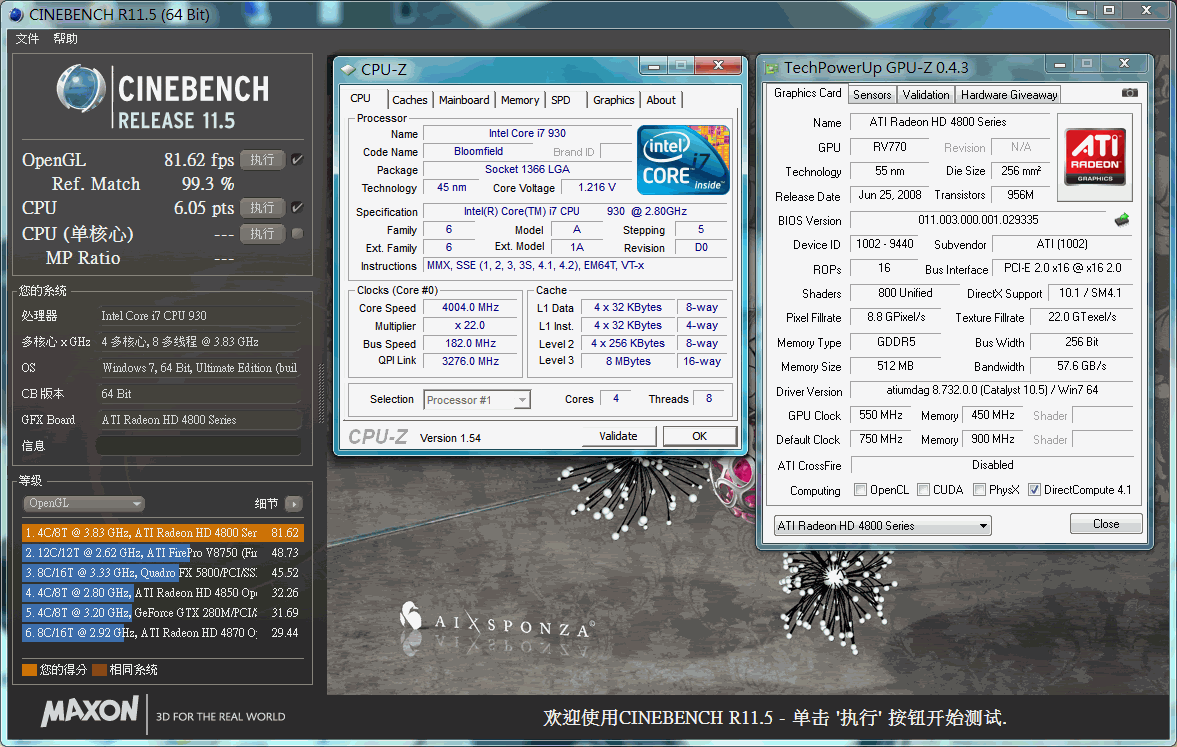Screen dimensions: 1177x747
Task: Select ranking row 6 ATI Radeon HD 4870
Action: (x=162, y=633)
